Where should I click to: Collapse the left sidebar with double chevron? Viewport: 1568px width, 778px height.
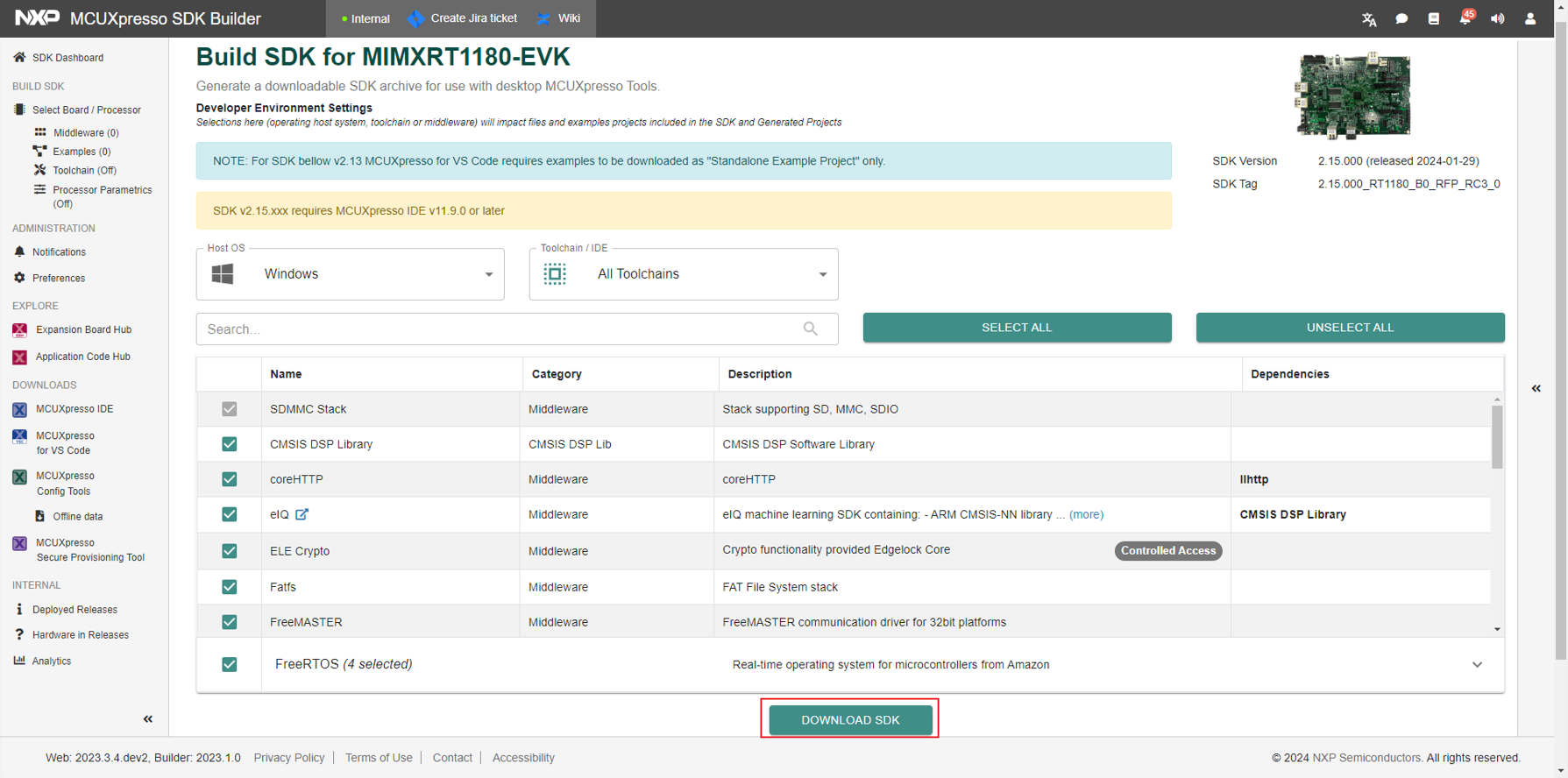[x=148, y=719]
